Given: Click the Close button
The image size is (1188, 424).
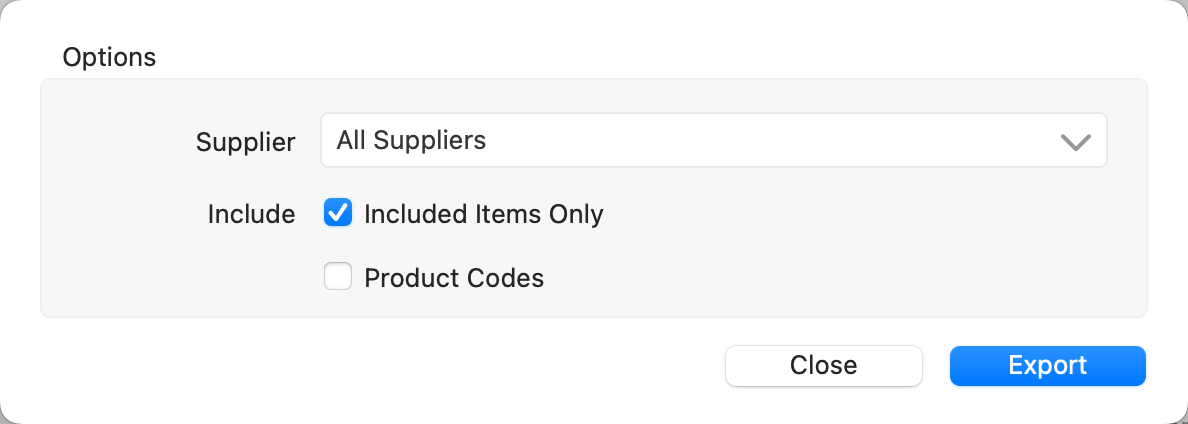Looking at the screenshot, I should point(823,365).
